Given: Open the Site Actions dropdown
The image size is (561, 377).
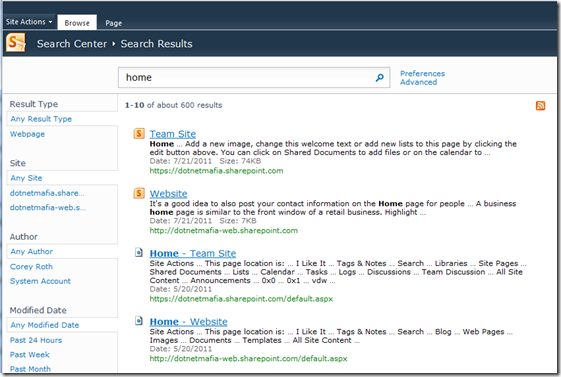Looking at the screenshot, I should [29, 22].
